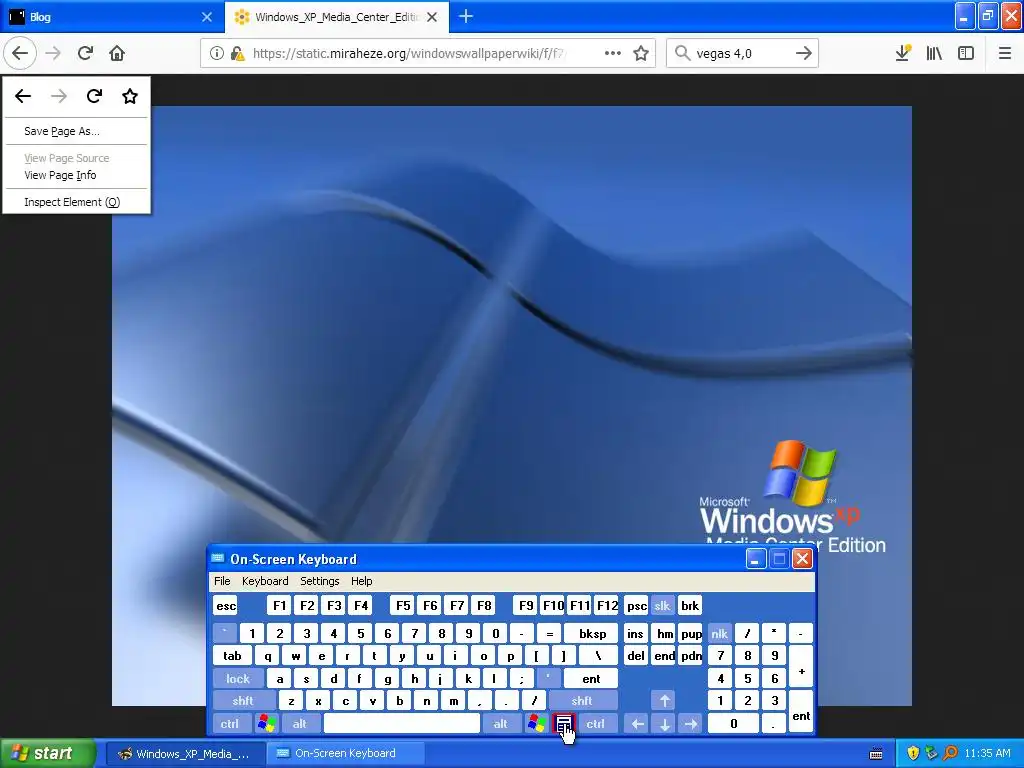Click the numpad 0 key

tap(733, 724)
